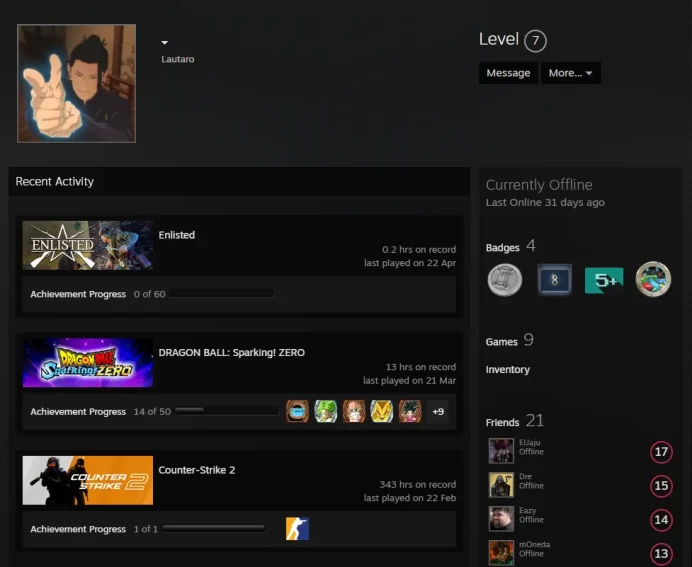The width and height of the screenshot is (692, 567).
Task: Click Dragon Ball 13 hrs on record text
Action: [x=421, y=367]
